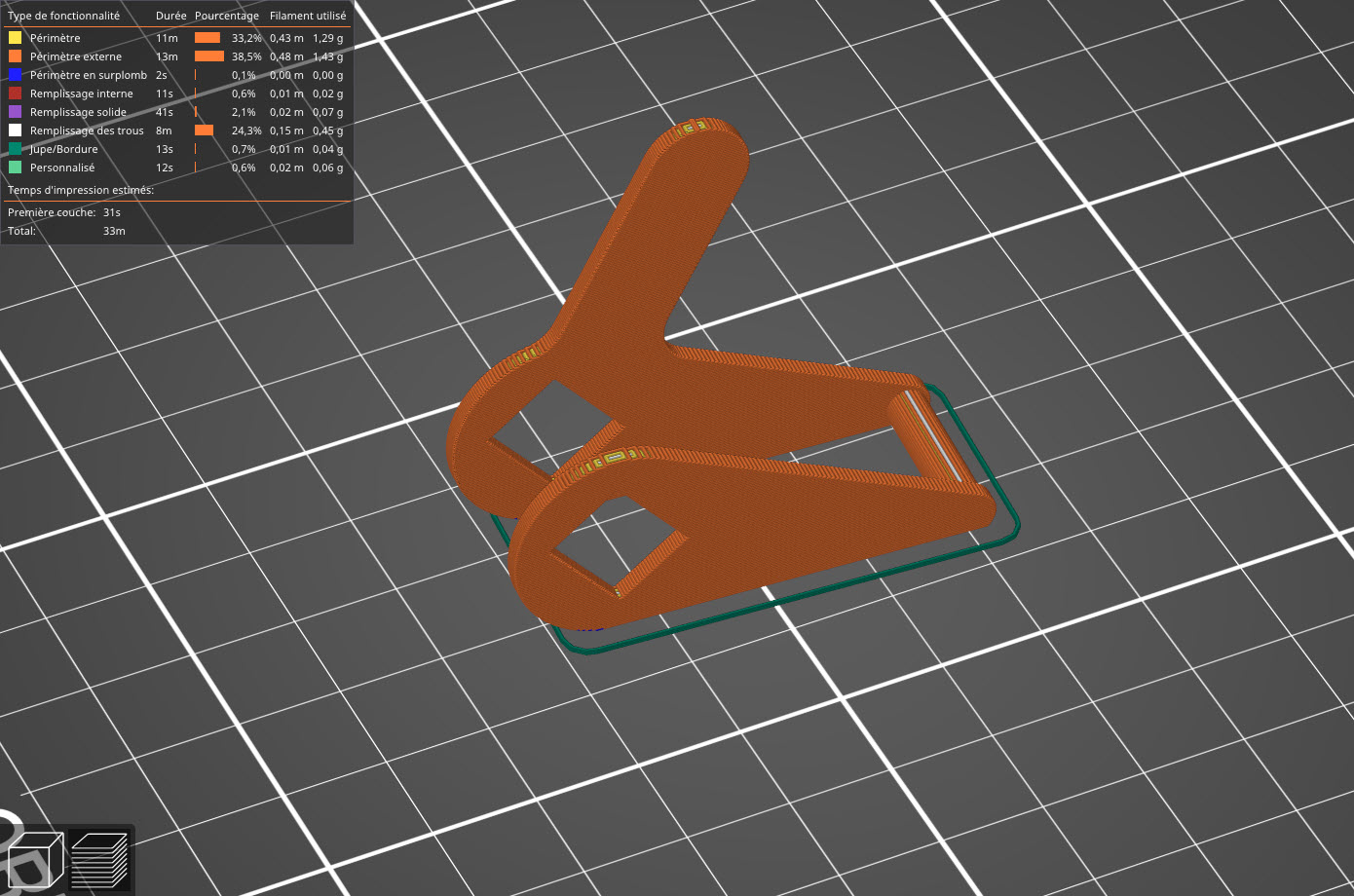
Task: Click the 2,1% percentage value
Action: click(244, 112)
